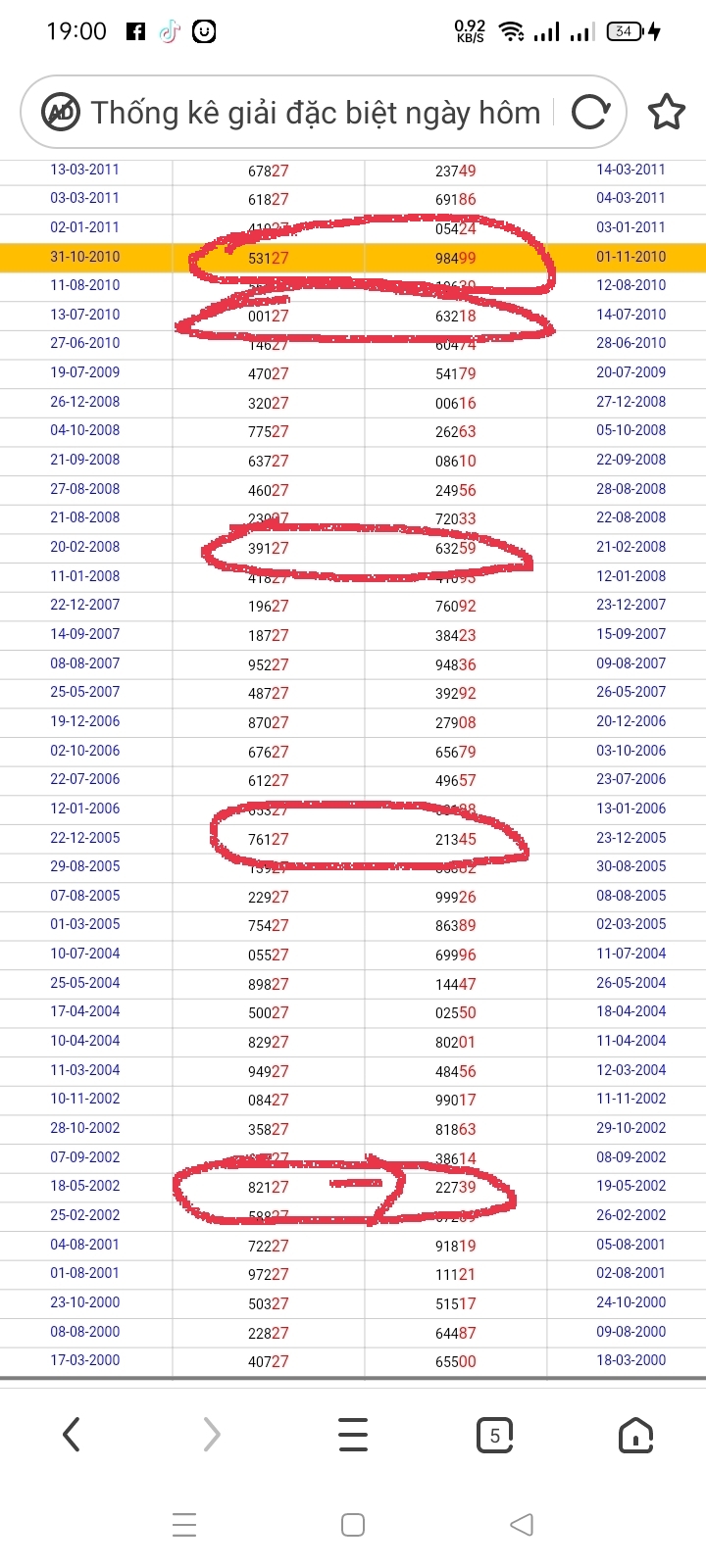Select the 13-03-2011 date link
This screenshot has width=706, height=1568.
tap(85, 170)
